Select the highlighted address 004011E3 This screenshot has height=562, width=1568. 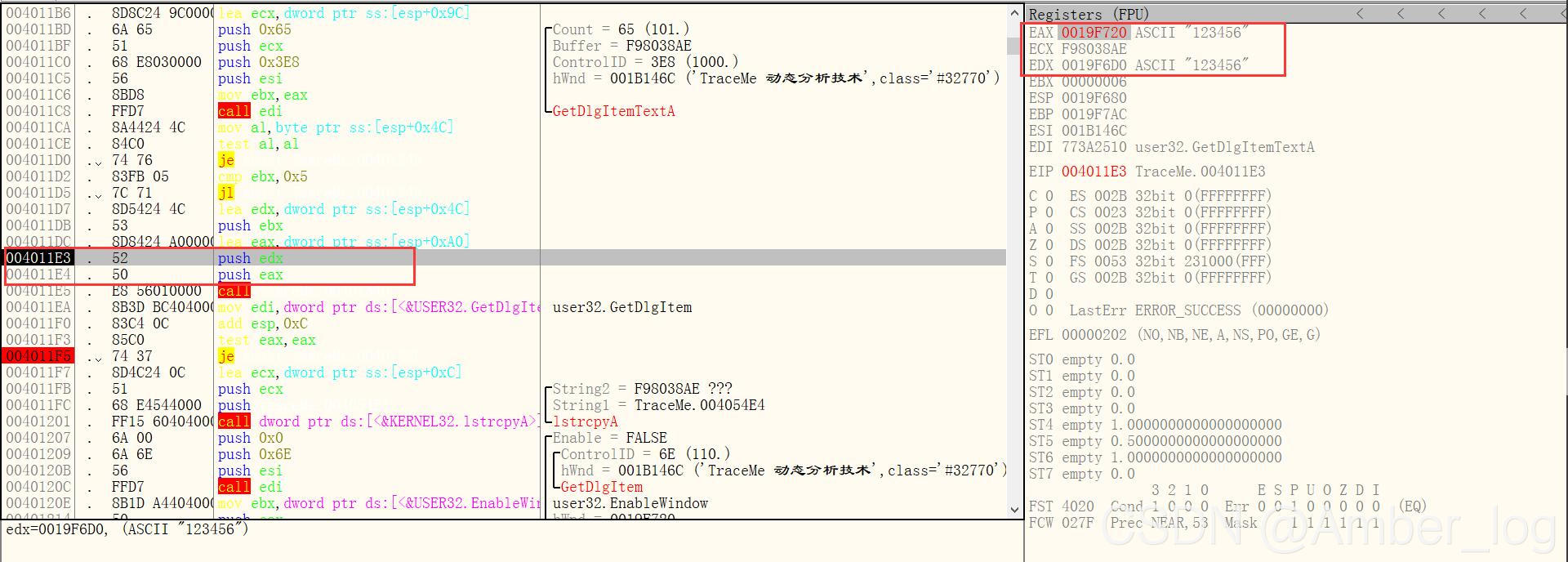point(38,258)
